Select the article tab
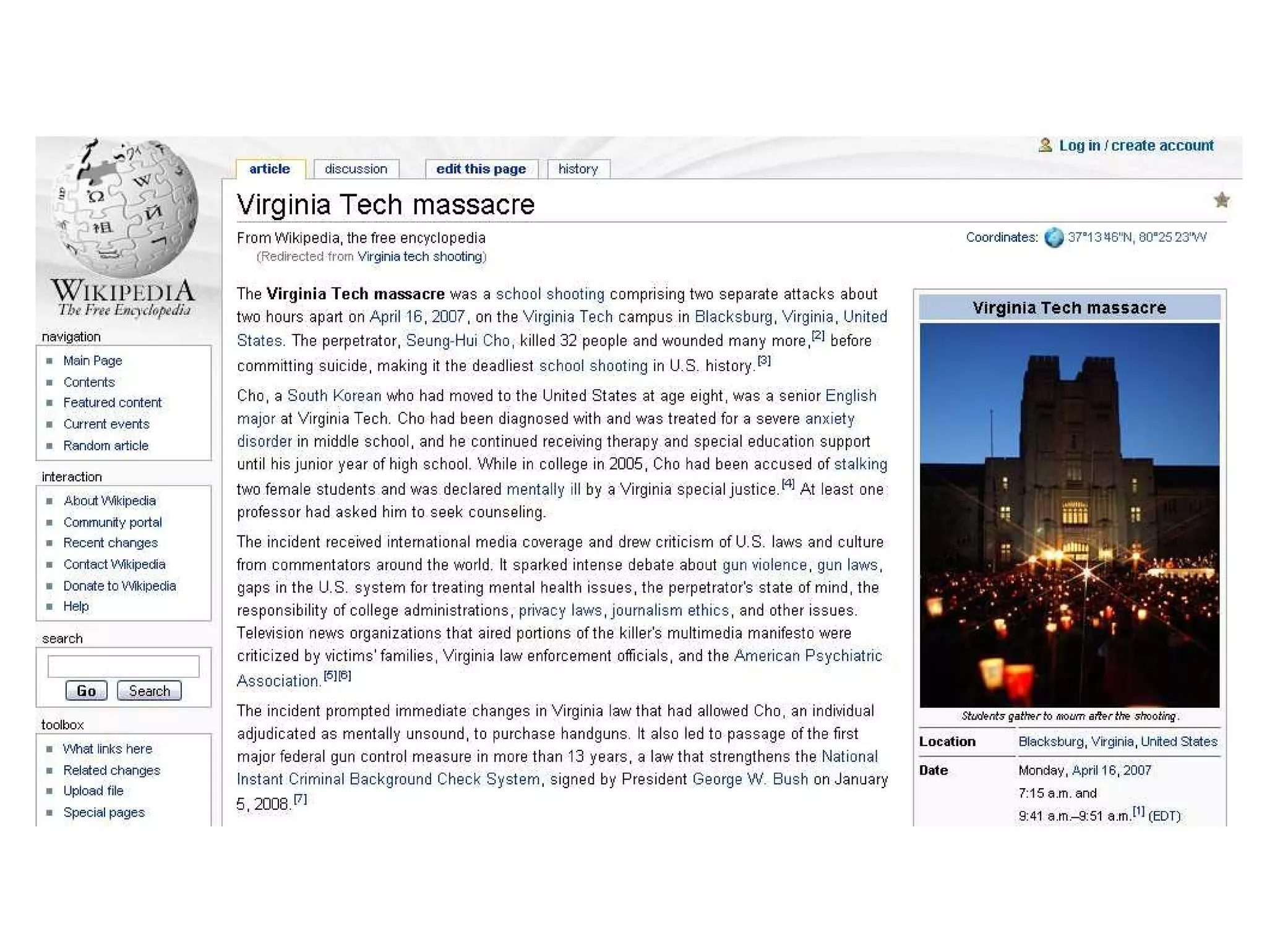 click(270, 169)
